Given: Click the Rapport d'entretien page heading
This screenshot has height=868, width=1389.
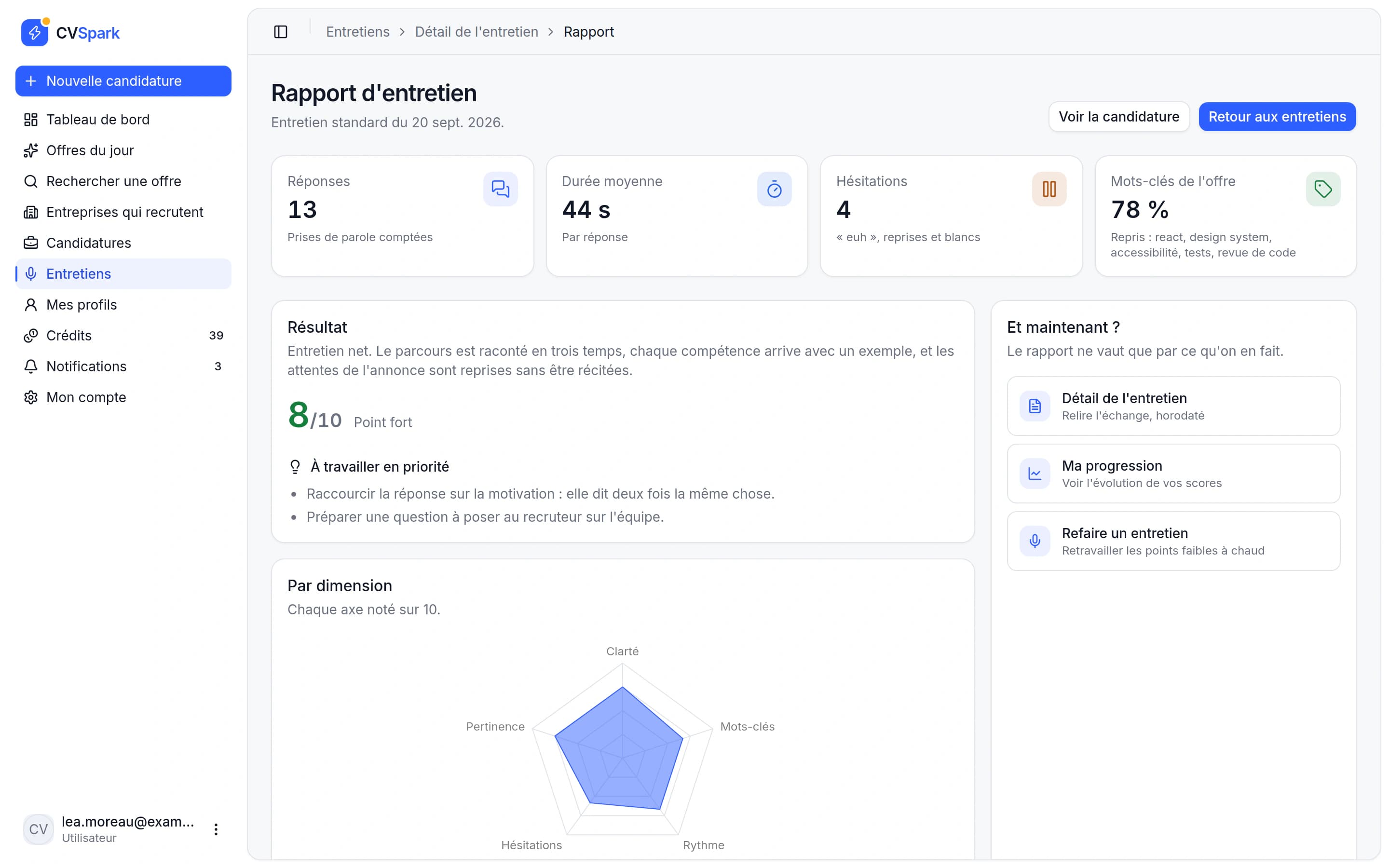Looking at the screenshot, I should point(374,93).
